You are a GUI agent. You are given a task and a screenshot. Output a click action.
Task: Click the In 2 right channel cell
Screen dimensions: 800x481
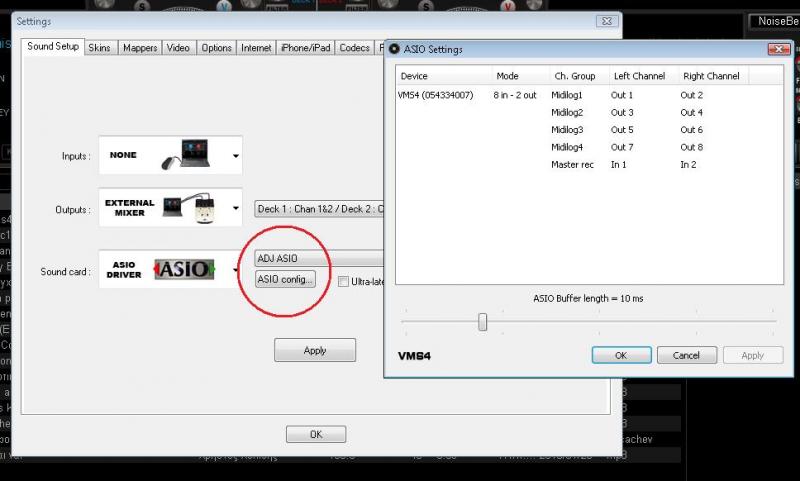[x=688, y=164]
